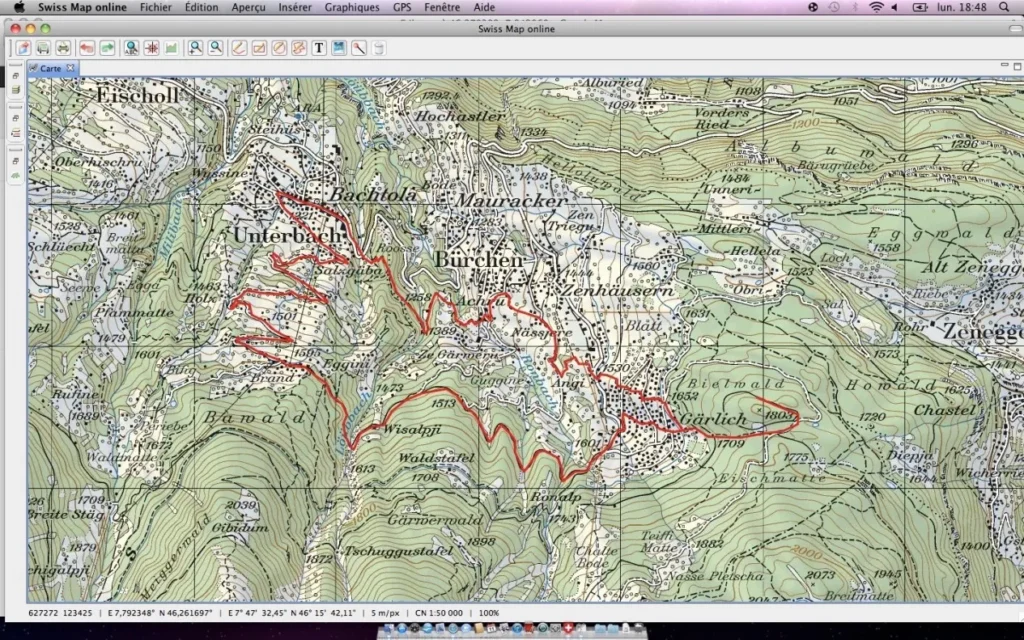Click the Calendar icon in Dock
The height and width of the screenshot is (640, 1024).
click(491, 628)
